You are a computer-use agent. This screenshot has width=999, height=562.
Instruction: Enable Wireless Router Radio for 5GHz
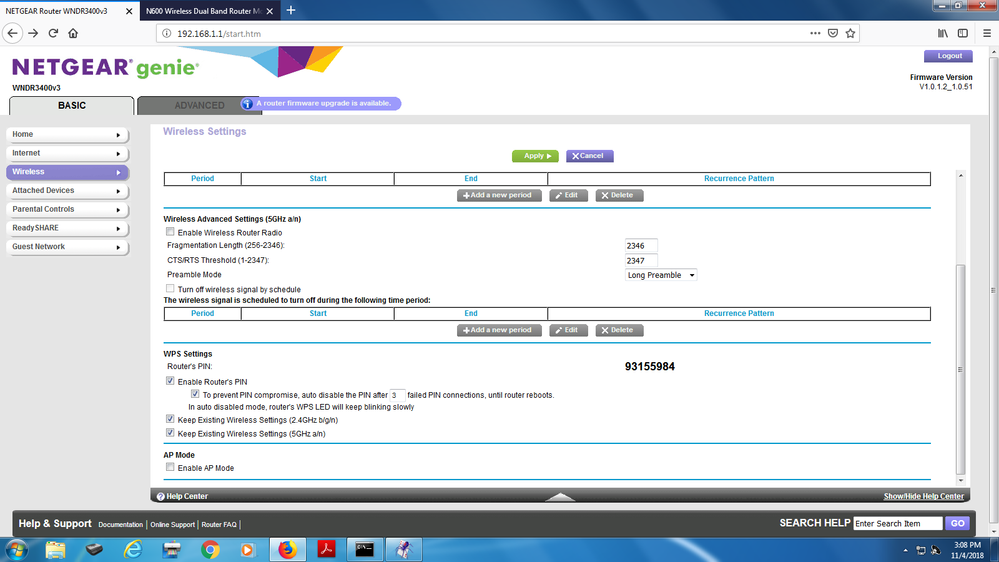click(170, 232)
